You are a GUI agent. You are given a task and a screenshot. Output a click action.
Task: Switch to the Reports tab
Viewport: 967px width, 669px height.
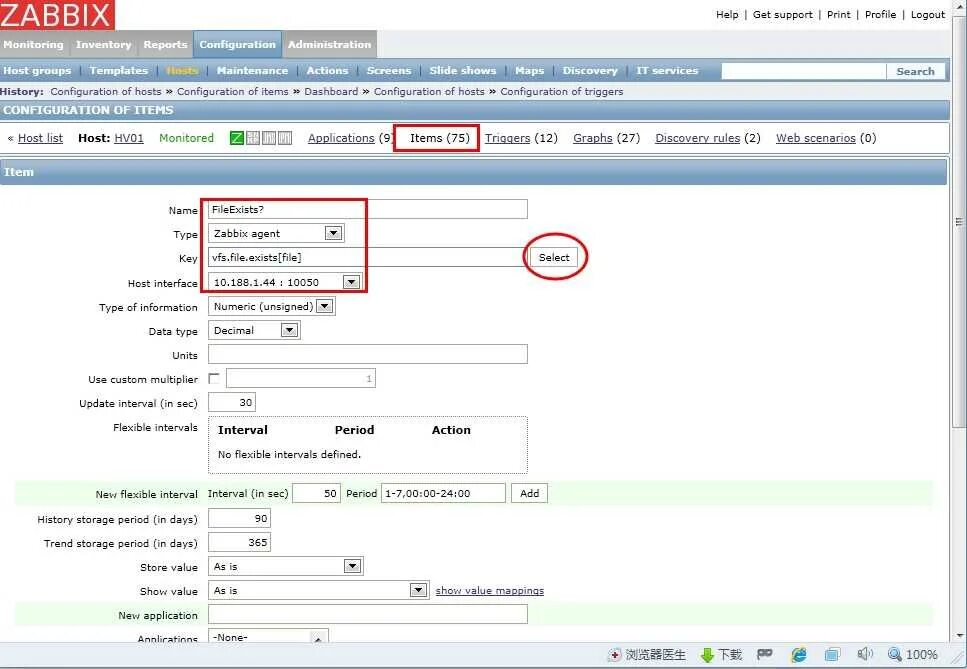tap(165, 44)
